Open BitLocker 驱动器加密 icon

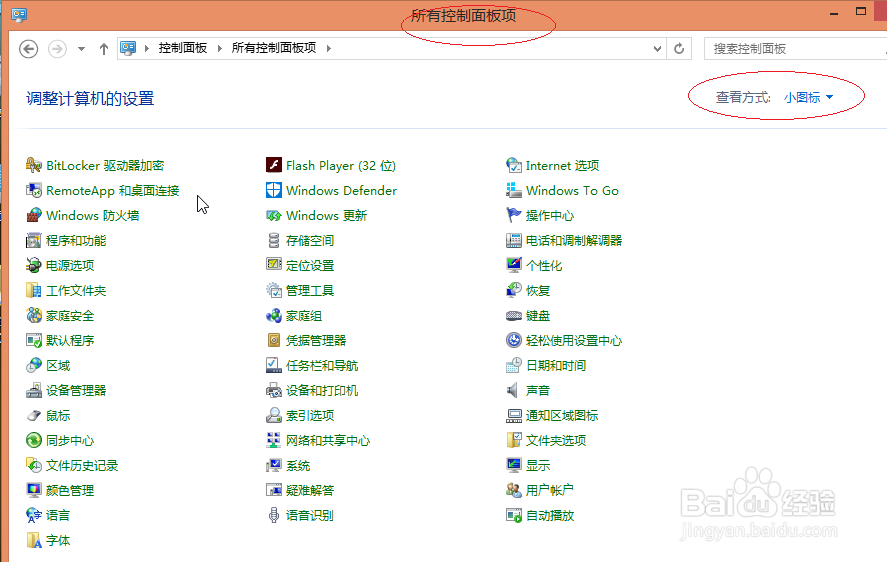tap(34, 165)
